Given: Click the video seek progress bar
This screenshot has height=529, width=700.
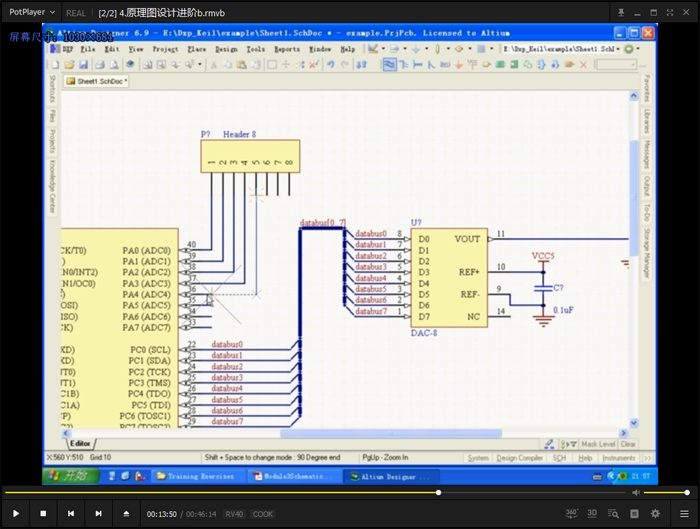Looking at the screenshot, I should click(x=300, y=492).
